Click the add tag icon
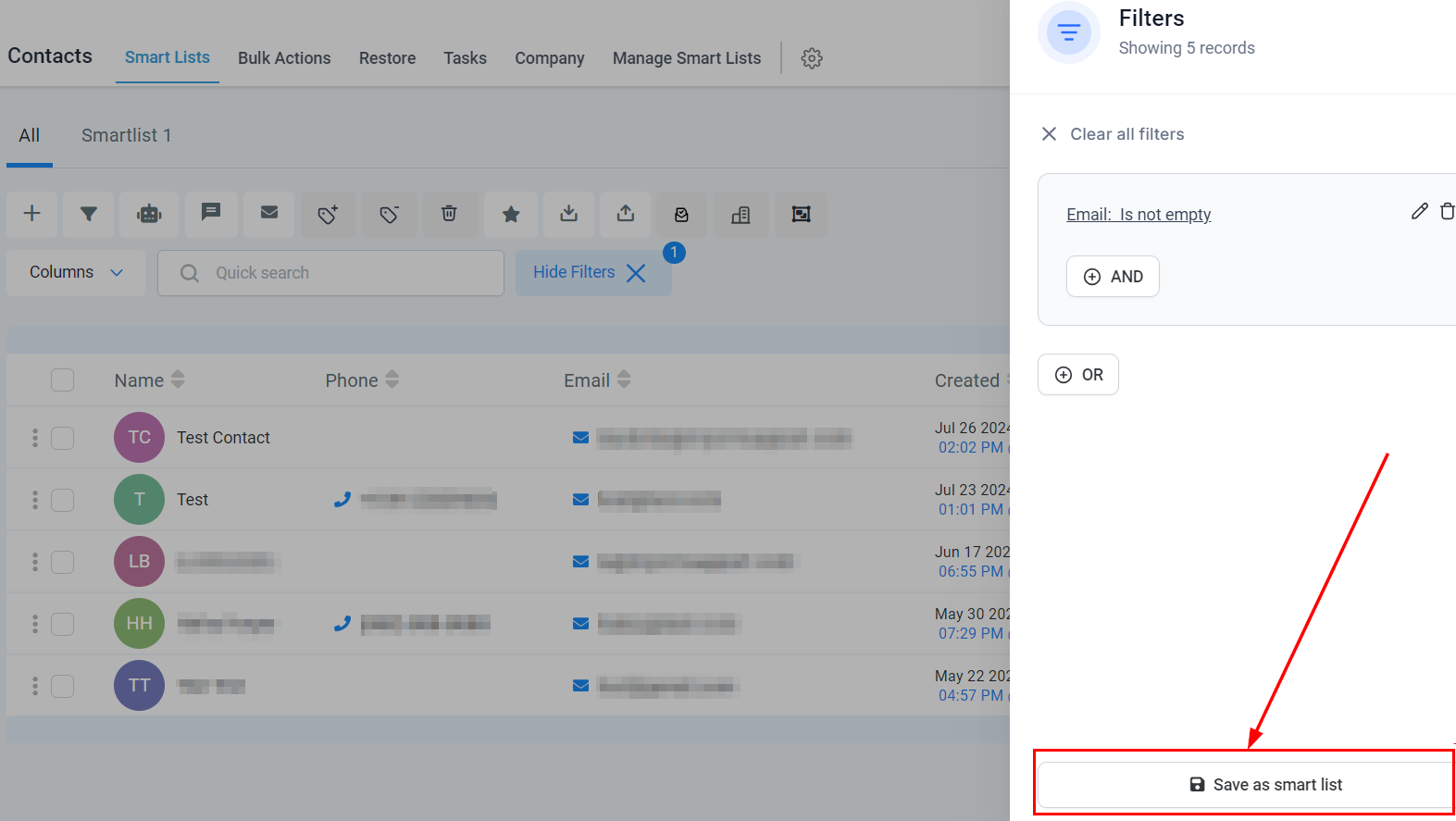Image resolution: width=1456 pixels, height=821 pixels. pos(328,214)
